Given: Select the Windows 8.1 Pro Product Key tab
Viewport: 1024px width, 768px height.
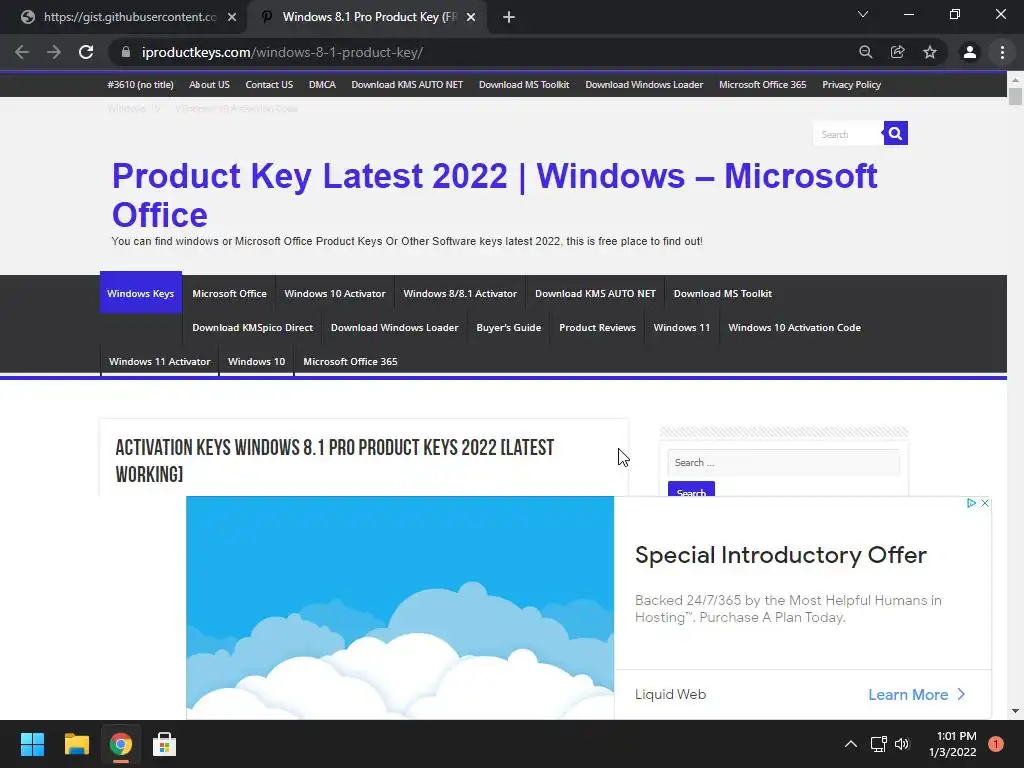Looking at the screenshot, I should click(367, 17).
